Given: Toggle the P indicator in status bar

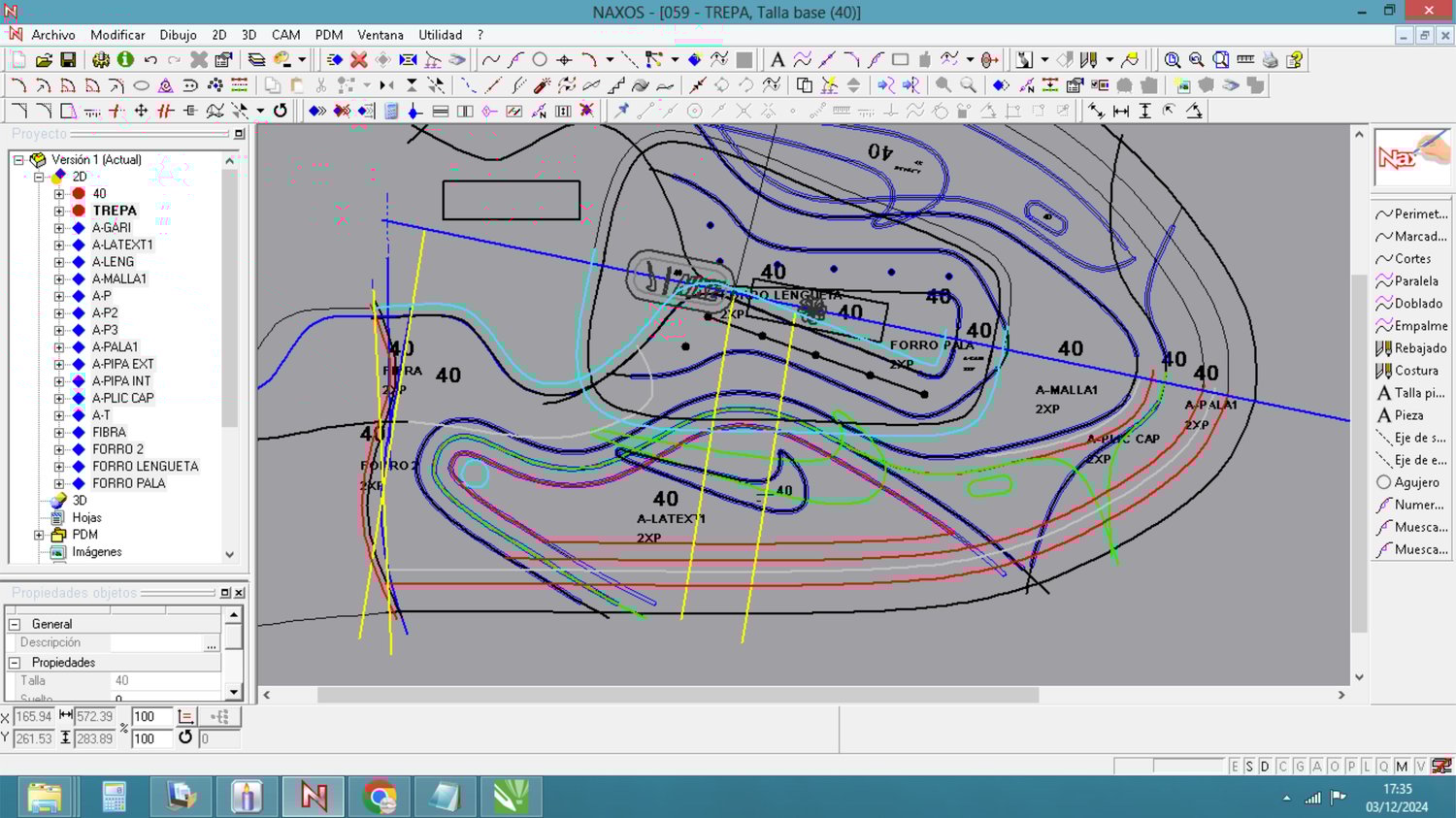Looking at the screenshot, I should pos(1351,767).
